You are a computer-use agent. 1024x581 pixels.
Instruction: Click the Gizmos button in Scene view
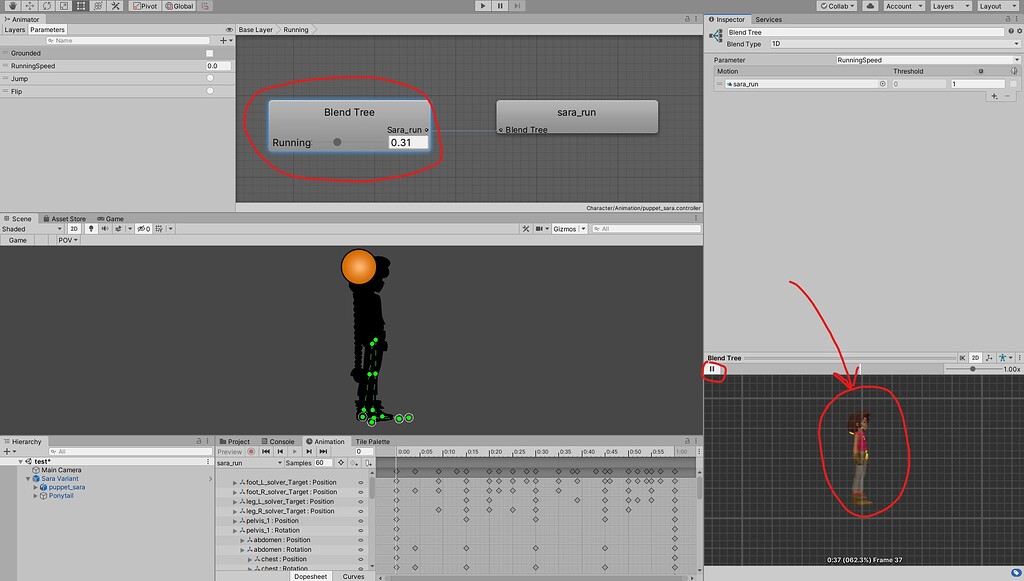(567, 228)
